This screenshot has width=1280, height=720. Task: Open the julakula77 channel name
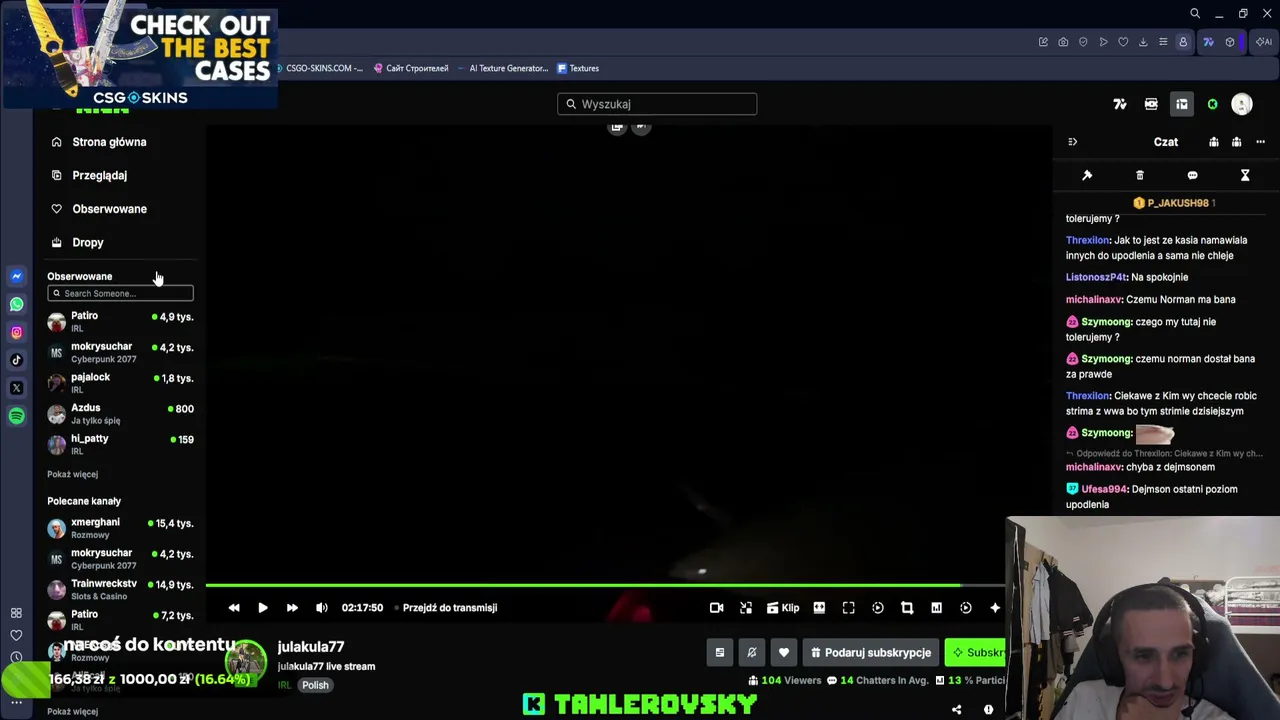pos(311,647)
